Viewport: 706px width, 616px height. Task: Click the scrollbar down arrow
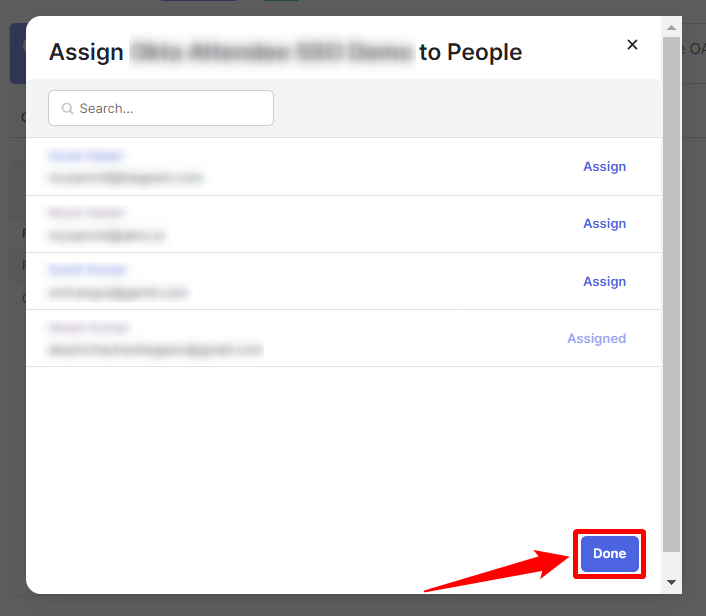[x=671, y=582]
